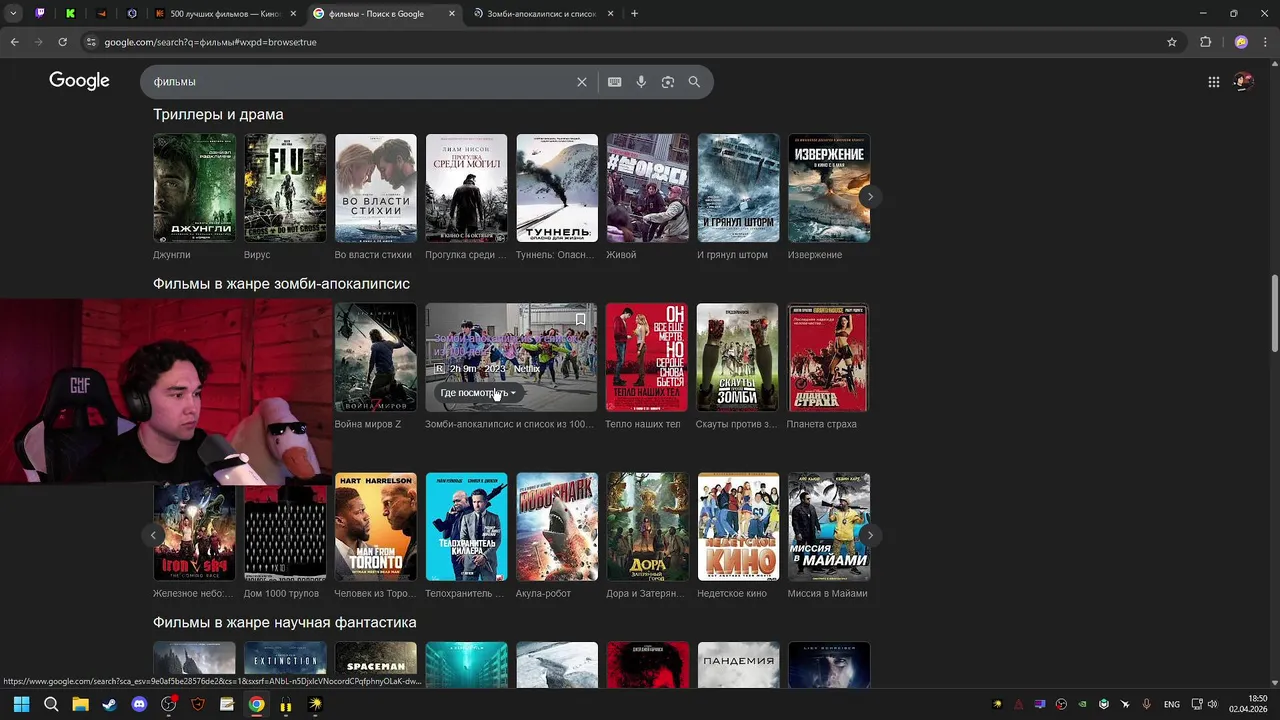View site information in the address bar
The height and width of the screenshot is (720, 1280).
click(91, 42)
